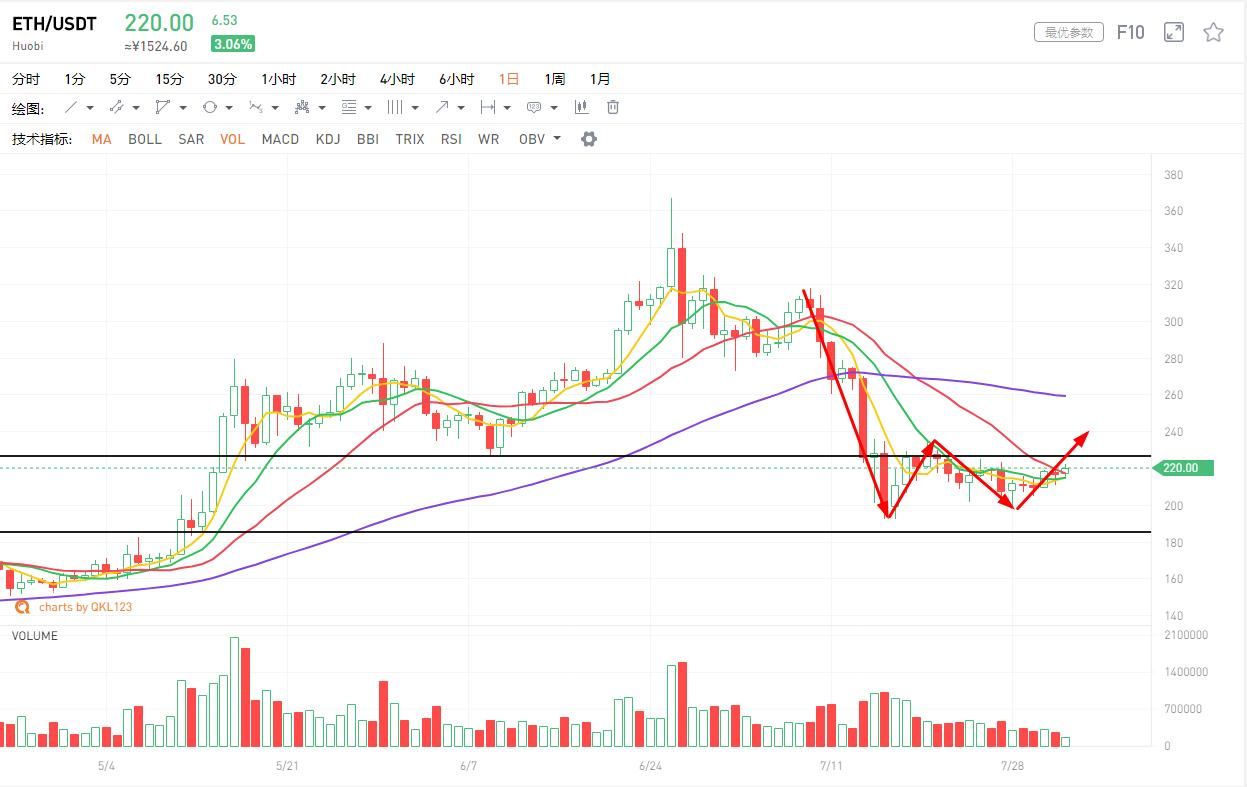
Task: Expand the arrow tool dropdown arrow
Action: click(x=461, y=108)
